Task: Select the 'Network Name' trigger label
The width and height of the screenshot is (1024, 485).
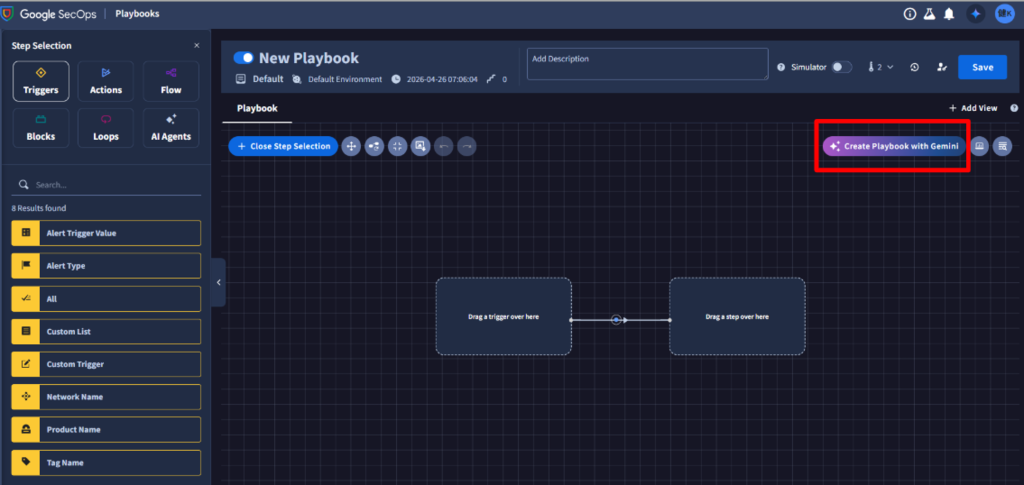Action: click(74, 397)
